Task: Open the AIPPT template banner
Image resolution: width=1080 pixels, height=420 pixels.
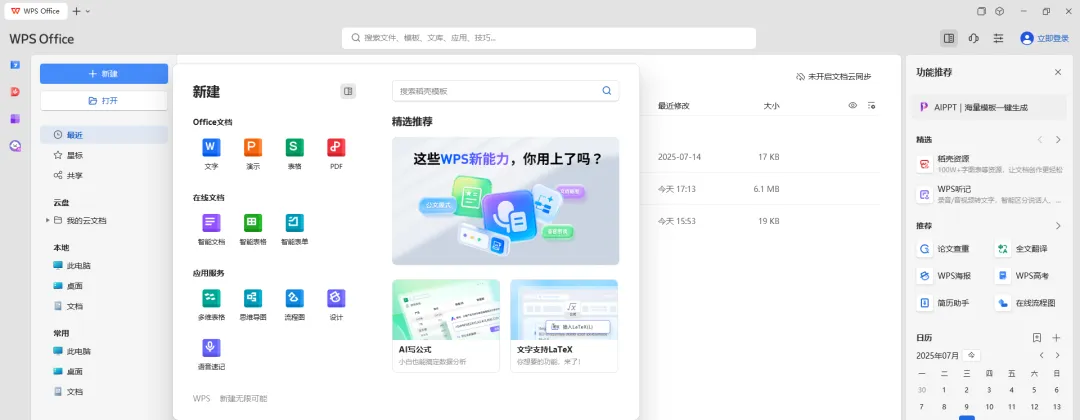Action: coord(989,107)
